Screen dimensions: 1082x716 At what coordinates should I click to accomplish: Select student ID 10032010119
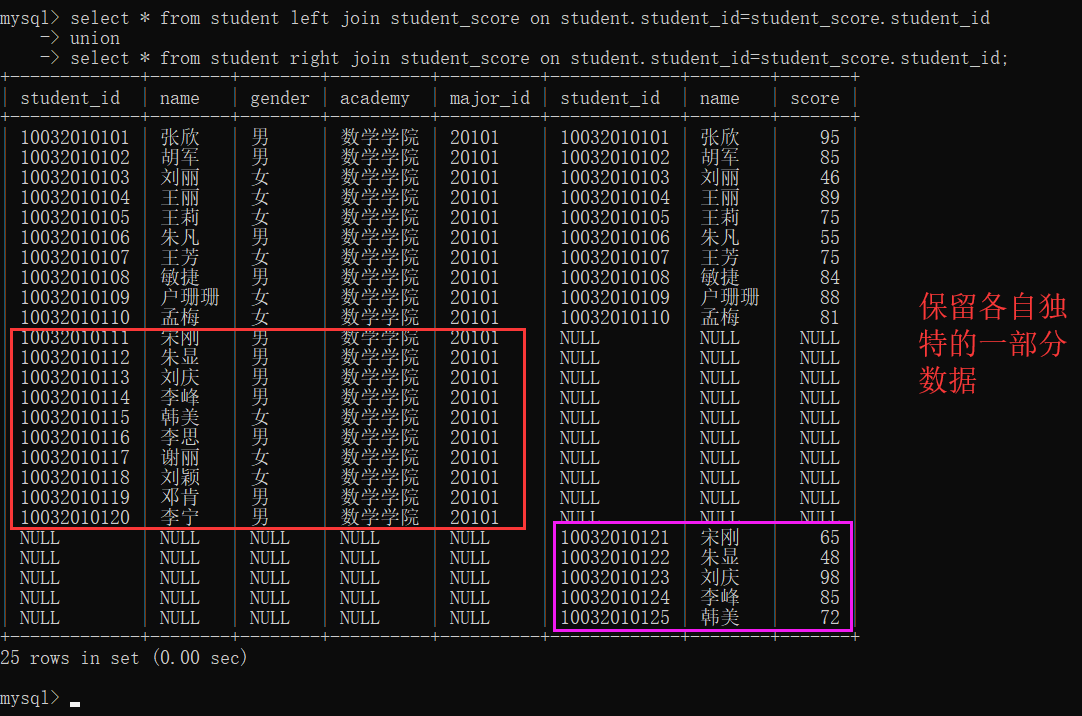75,497
